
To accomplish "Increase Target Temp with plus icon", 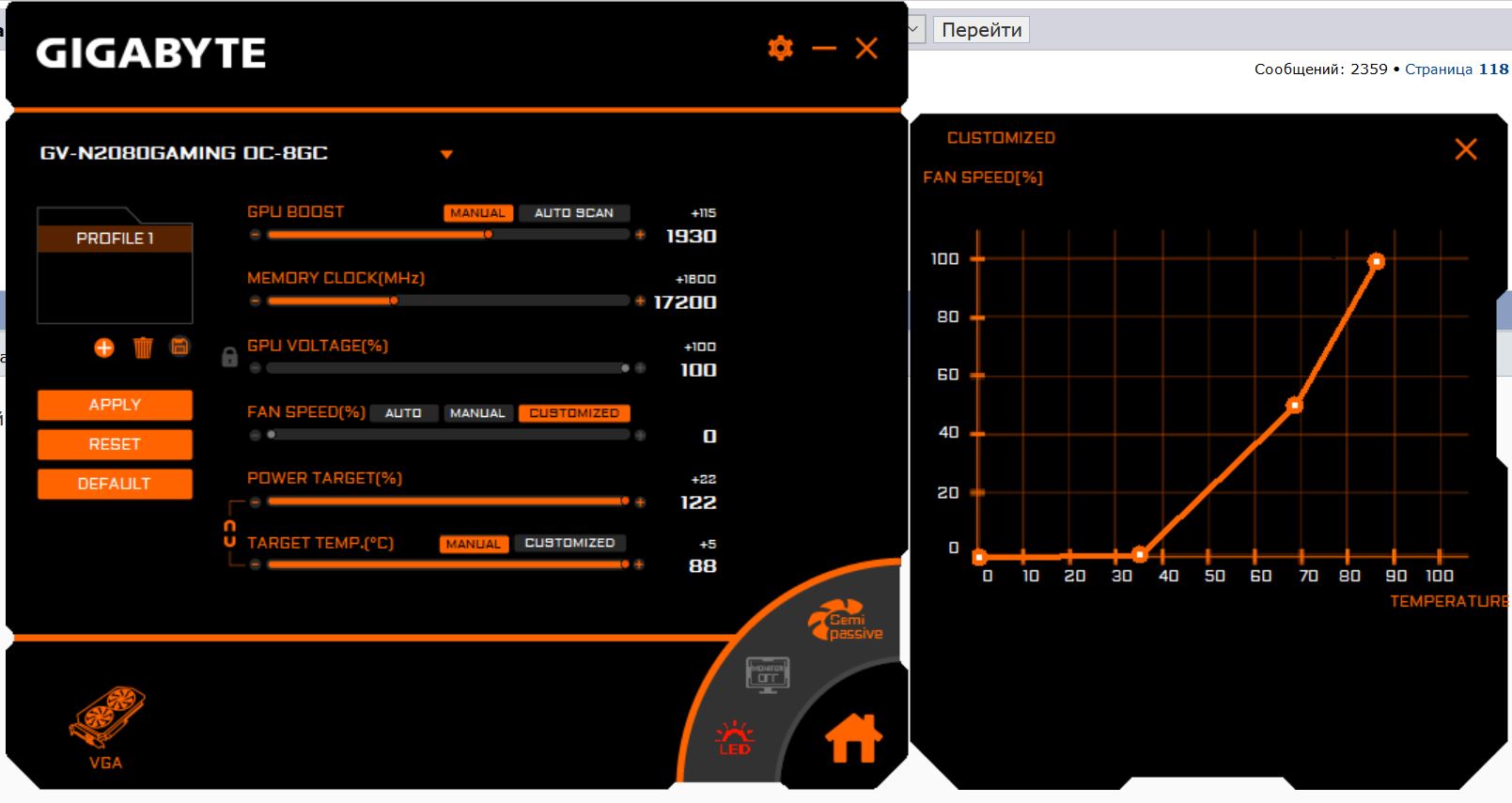I will tap(639, 564).
